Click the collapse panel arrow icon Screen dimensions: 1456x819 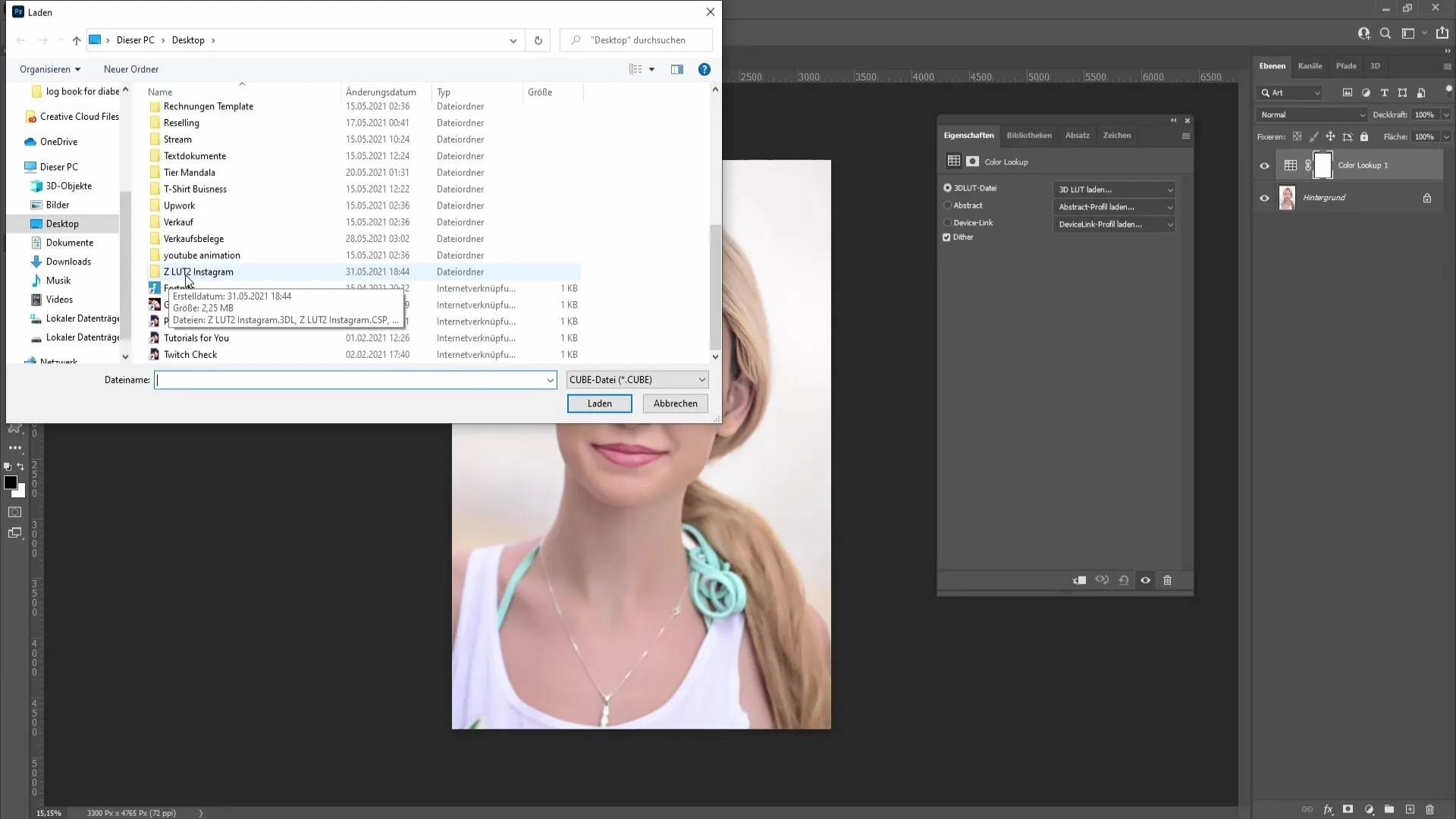(1173, 120)
